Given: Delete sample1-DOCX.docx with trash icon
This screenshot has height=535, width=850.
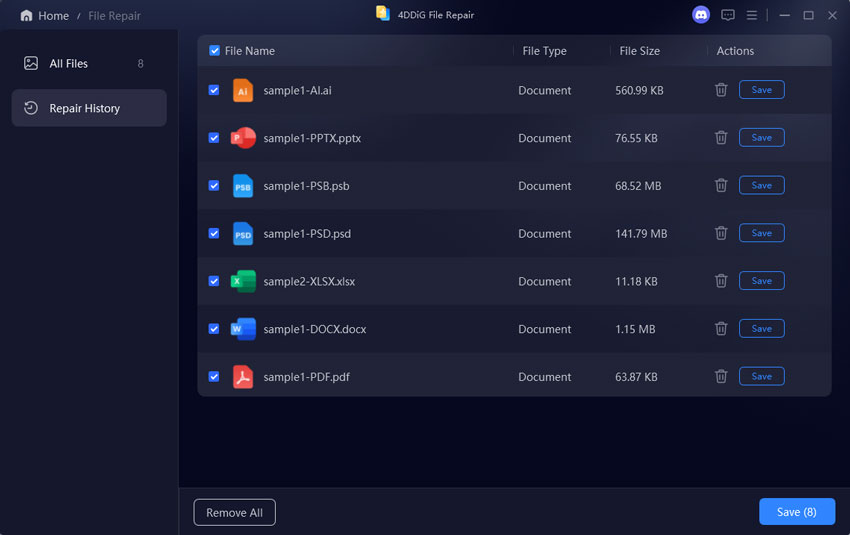Looking at the screenshot, I should click(x=720, y=328).
